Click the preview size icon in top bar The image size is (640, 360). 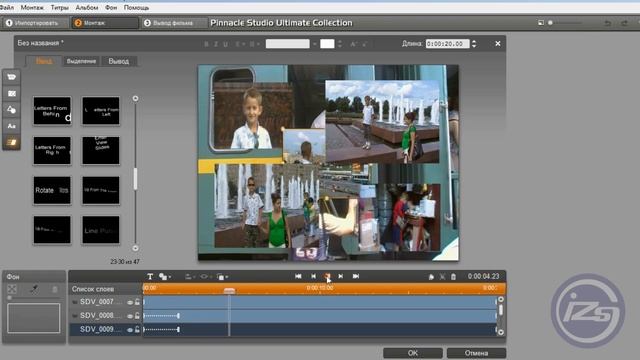541,23
